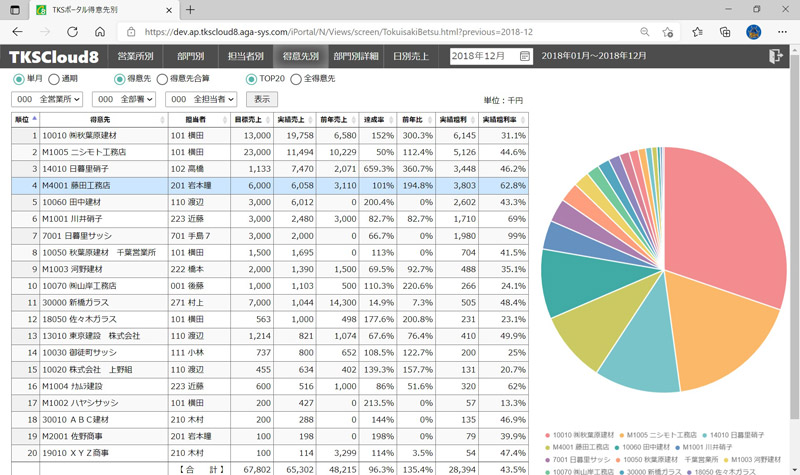800x475 pixels.
Task: Switch to 部門別詳細 tab
Action: 356,56
